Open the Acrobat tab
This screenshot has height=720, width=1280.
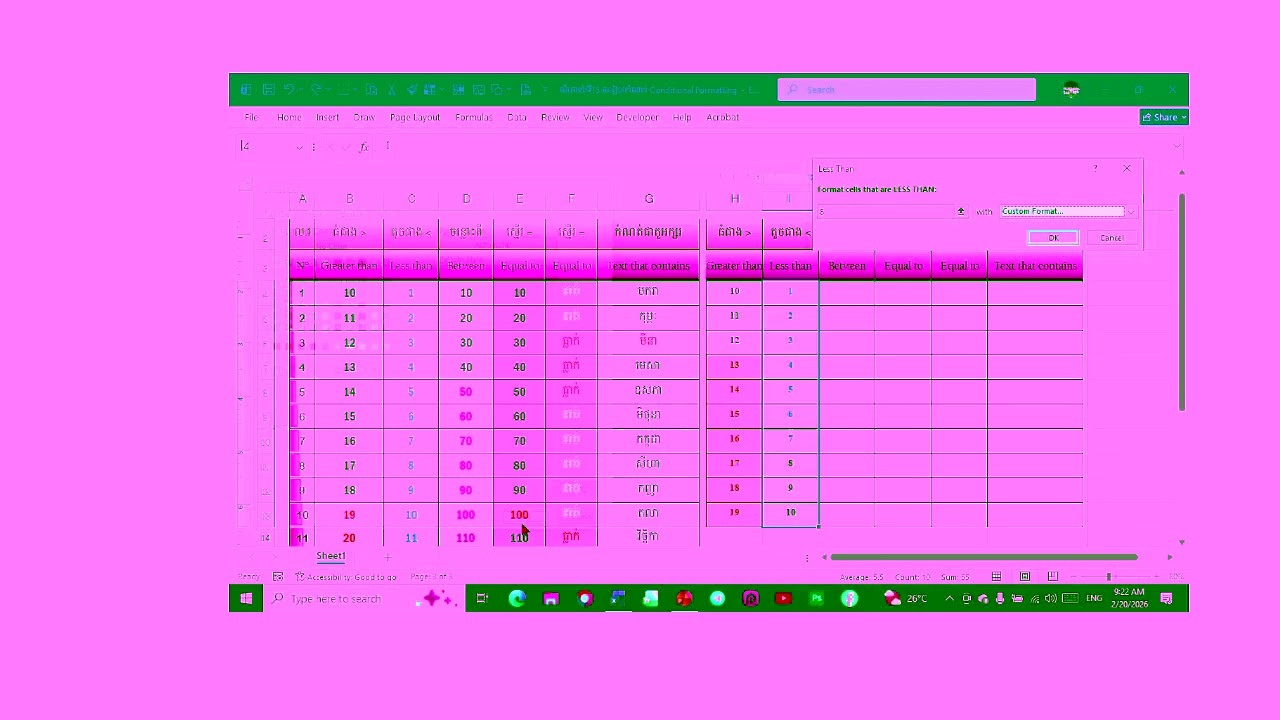723,117
